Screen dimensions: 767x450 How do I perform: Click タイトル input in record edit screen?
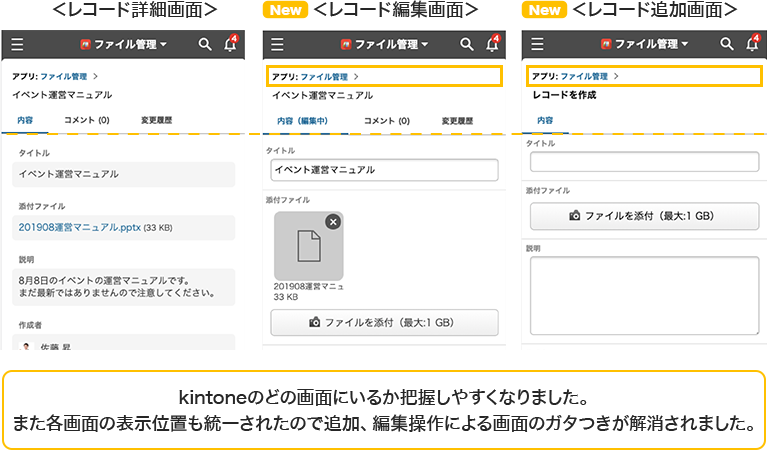point(384,170)
